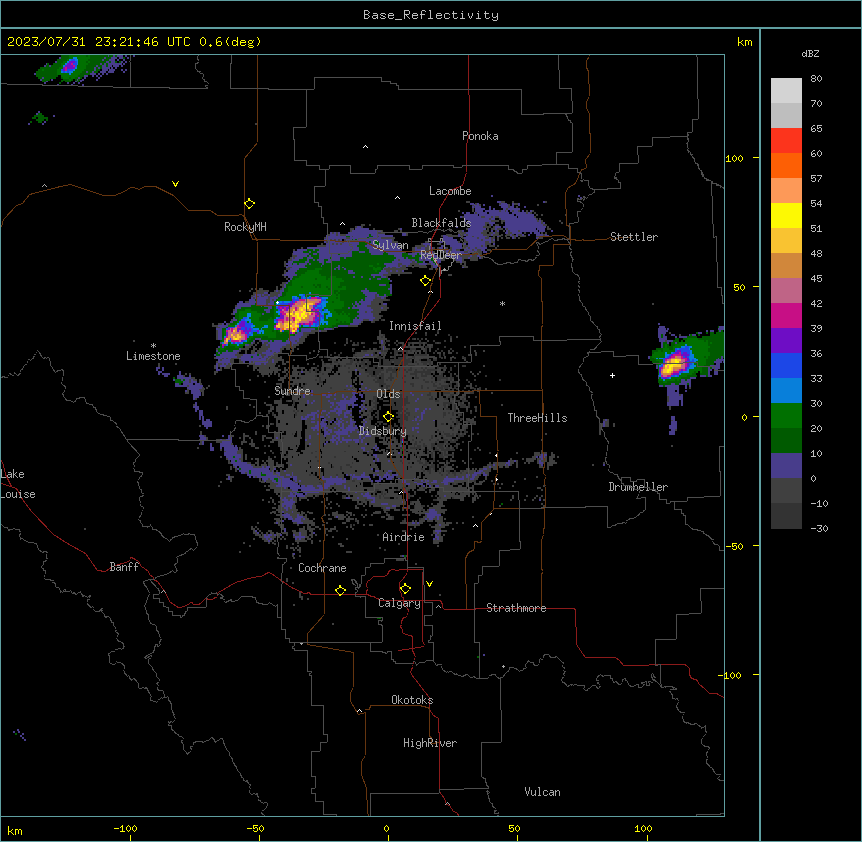862x842 pixels.
Task: Click the ThreeHills town label
Action: pos(537,418)
